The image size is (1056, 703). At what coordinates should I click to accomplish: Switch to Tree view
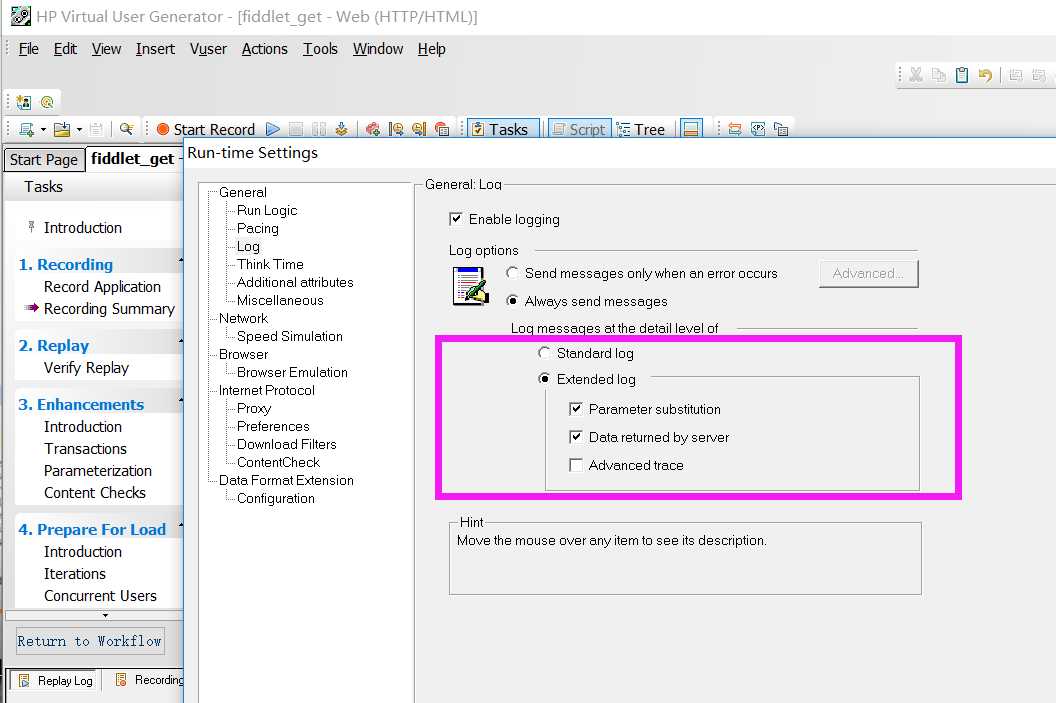click(x=640, y=129)
